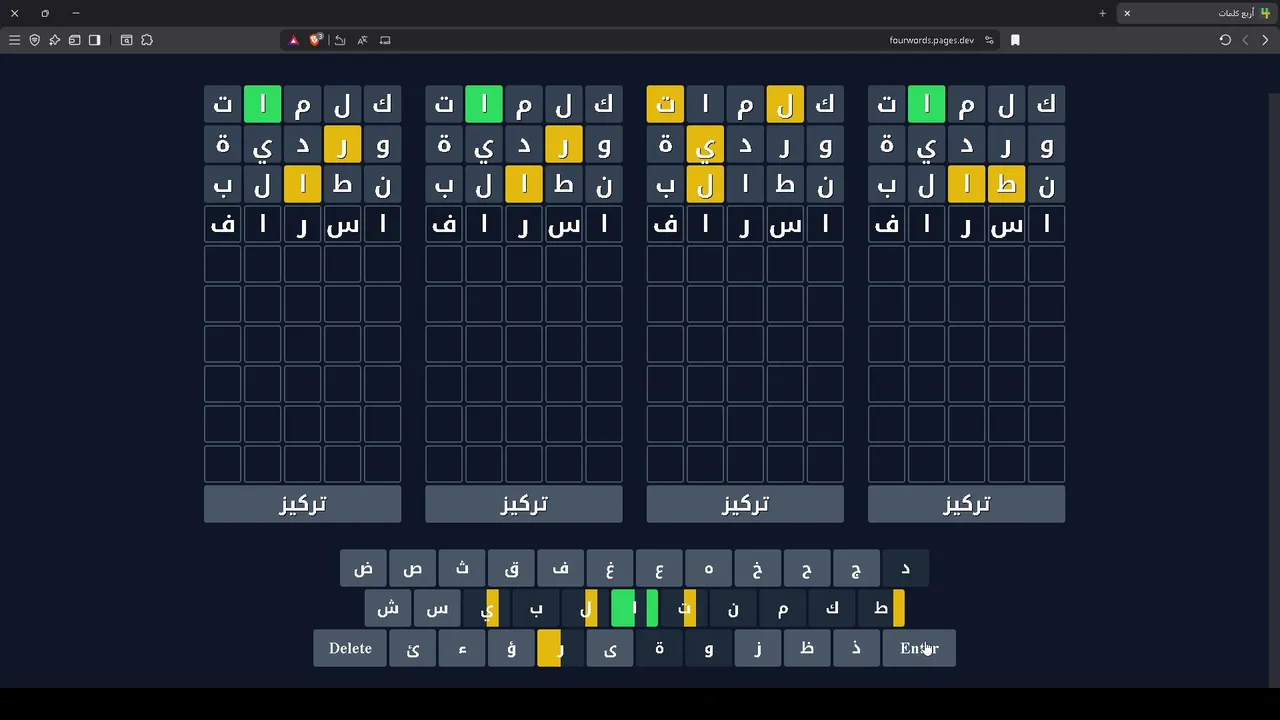The height and width of the screenshot is (720, 1280).
Task: Open the extensions puzzle icon
Action: tap(147, 40)
